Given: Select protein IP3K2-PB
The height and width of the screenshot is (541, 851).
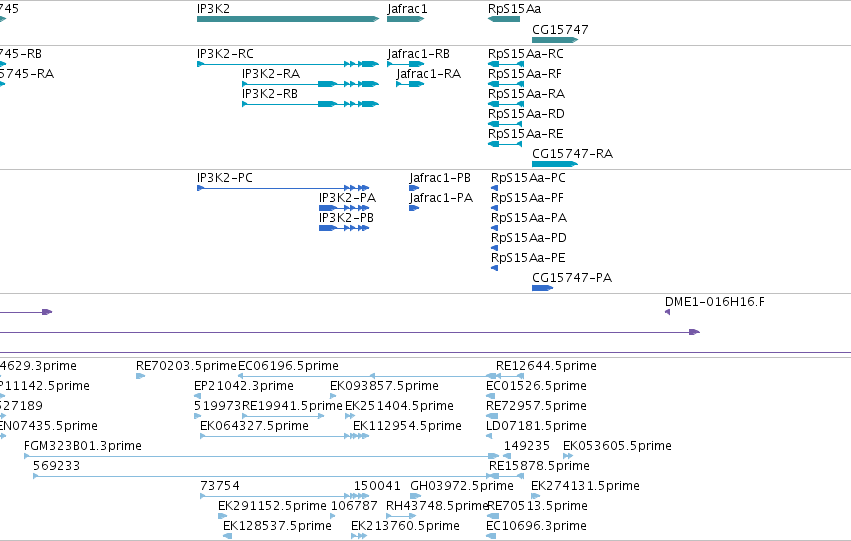Looking at the screenshot, I should [344, 228].
